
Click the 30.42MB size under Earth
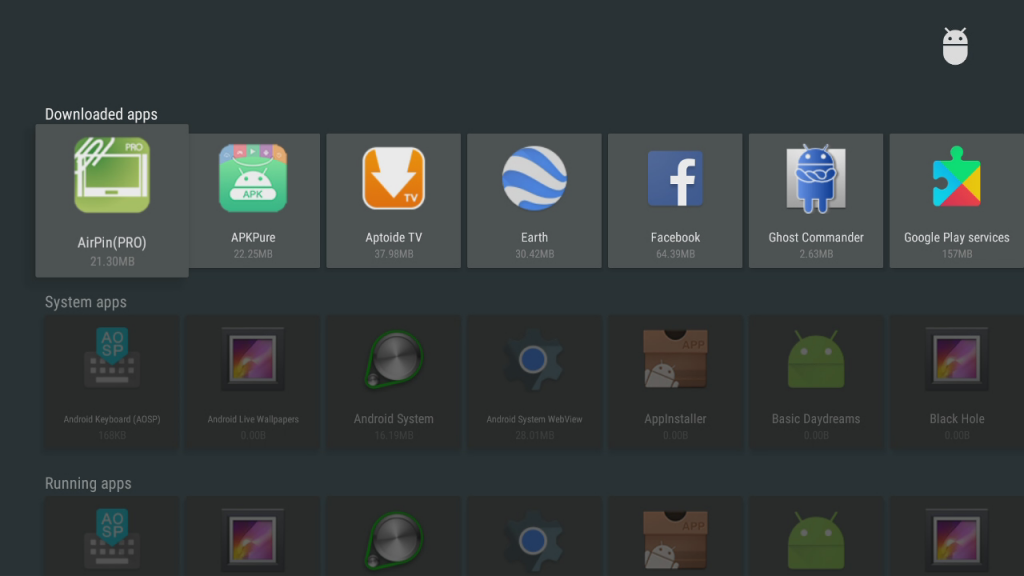[534, 254]
